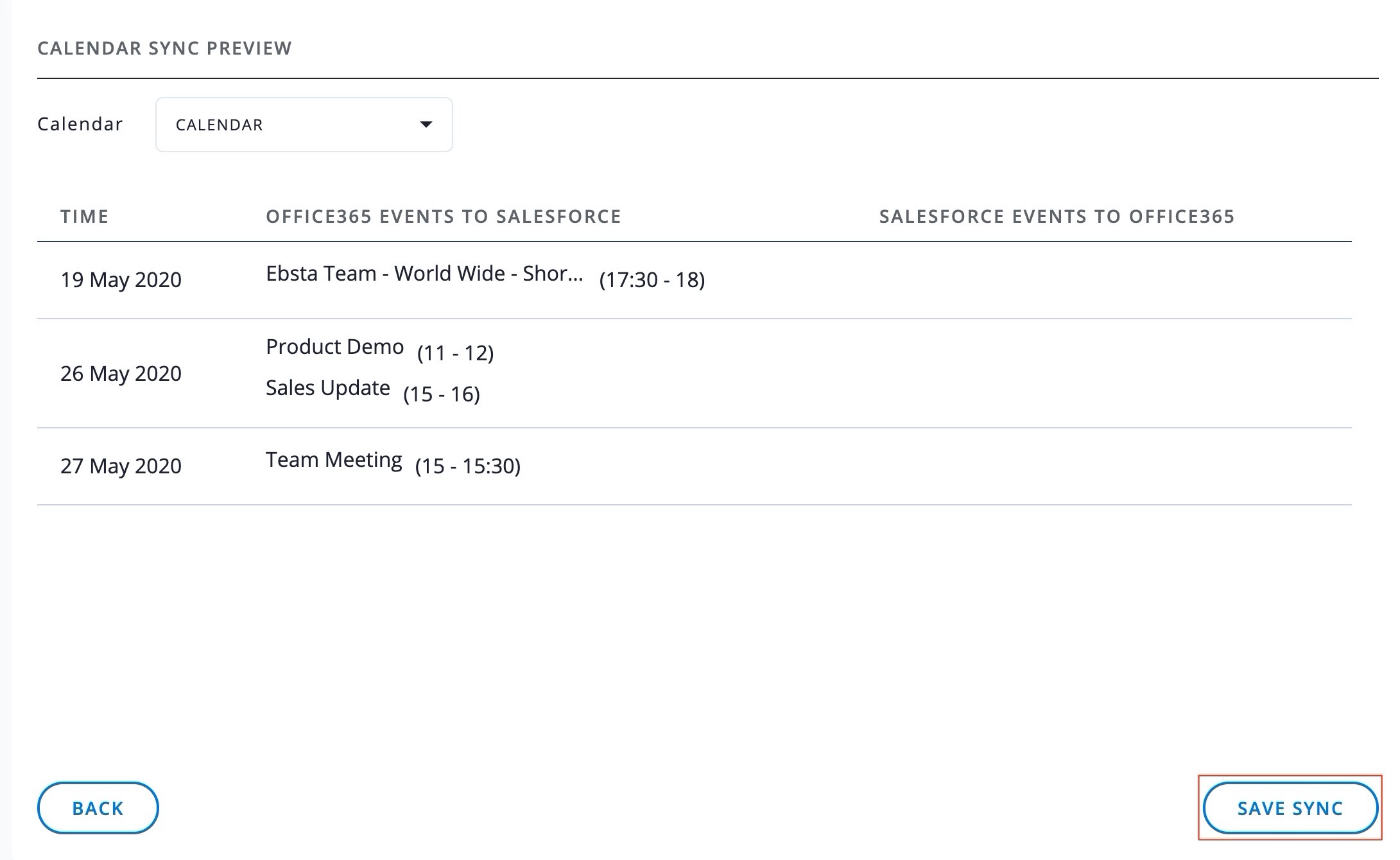This screenshot has width=1400, height=860.
Task: Click the 19 May 2020 date
Action: coord(121,280)
